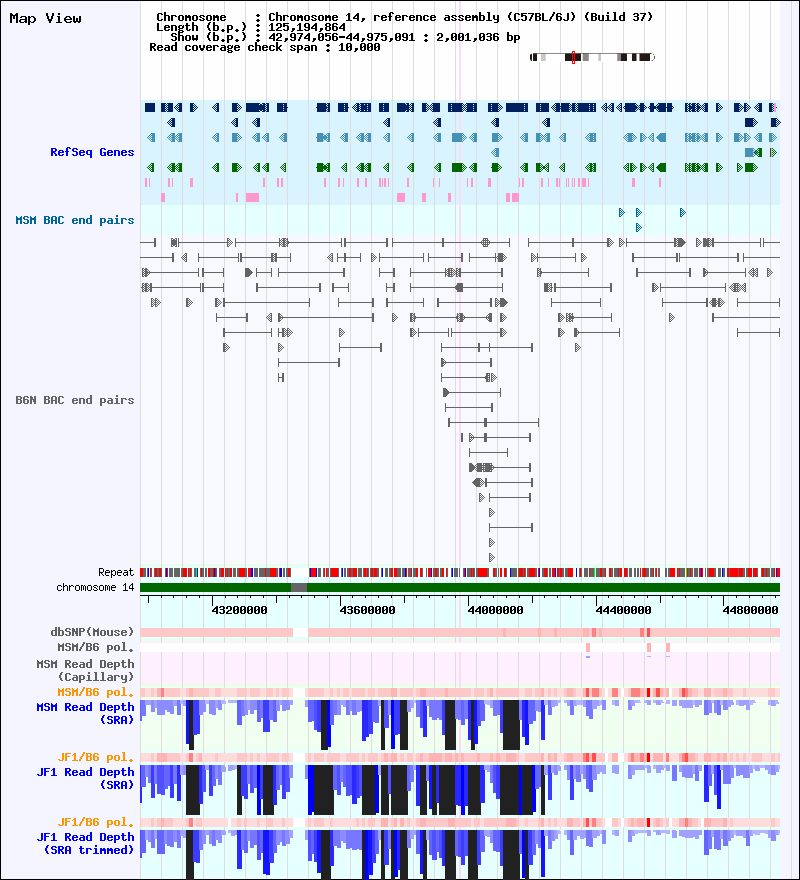Click the dbSNP(Mouse) track label

tap(92, 632)
